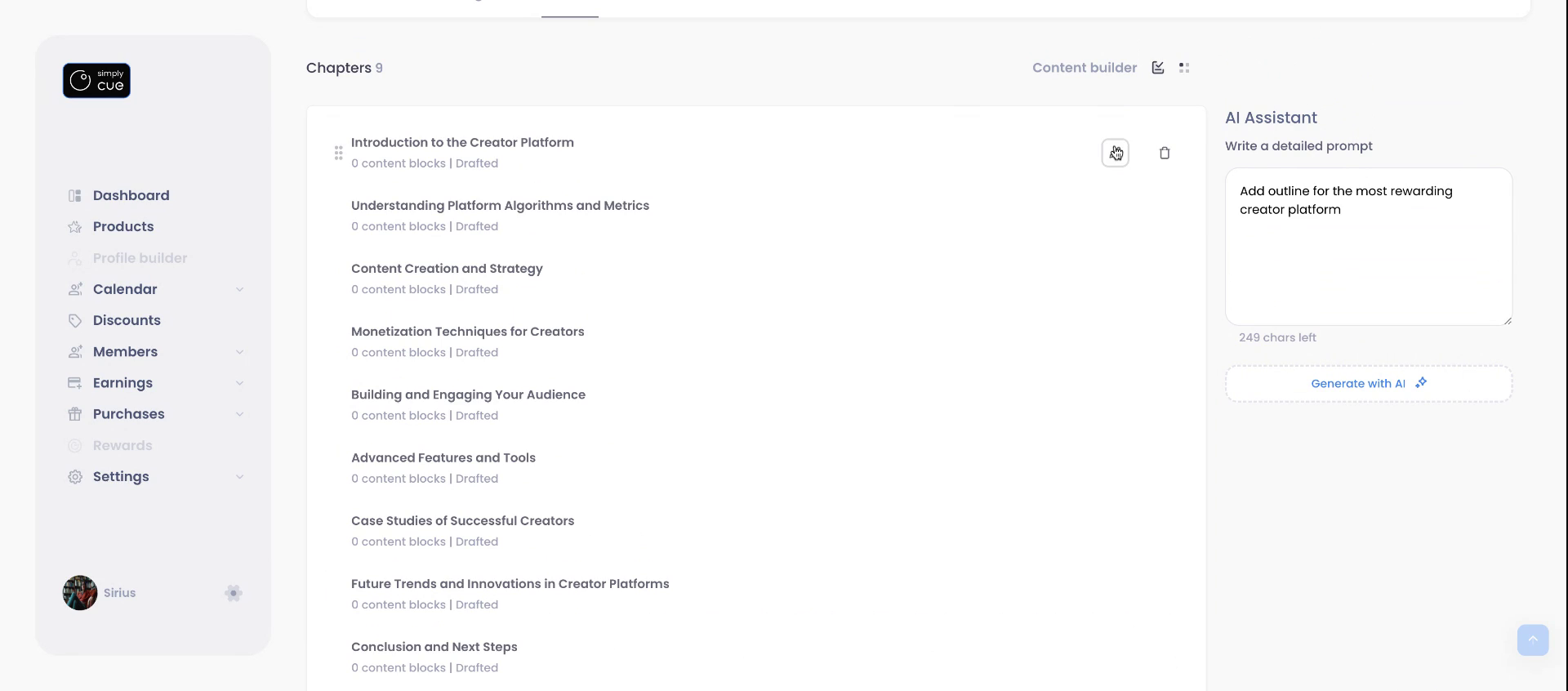1568x691 pixels.
Task: Go to Dashboard in the sidebar
Action: (131, 196)
